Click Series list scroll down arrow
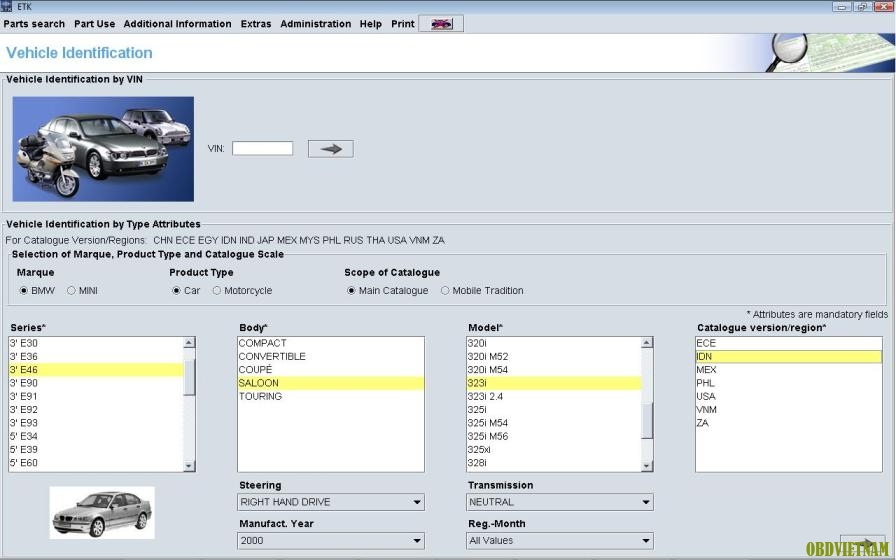 click(x=189, y=466)
